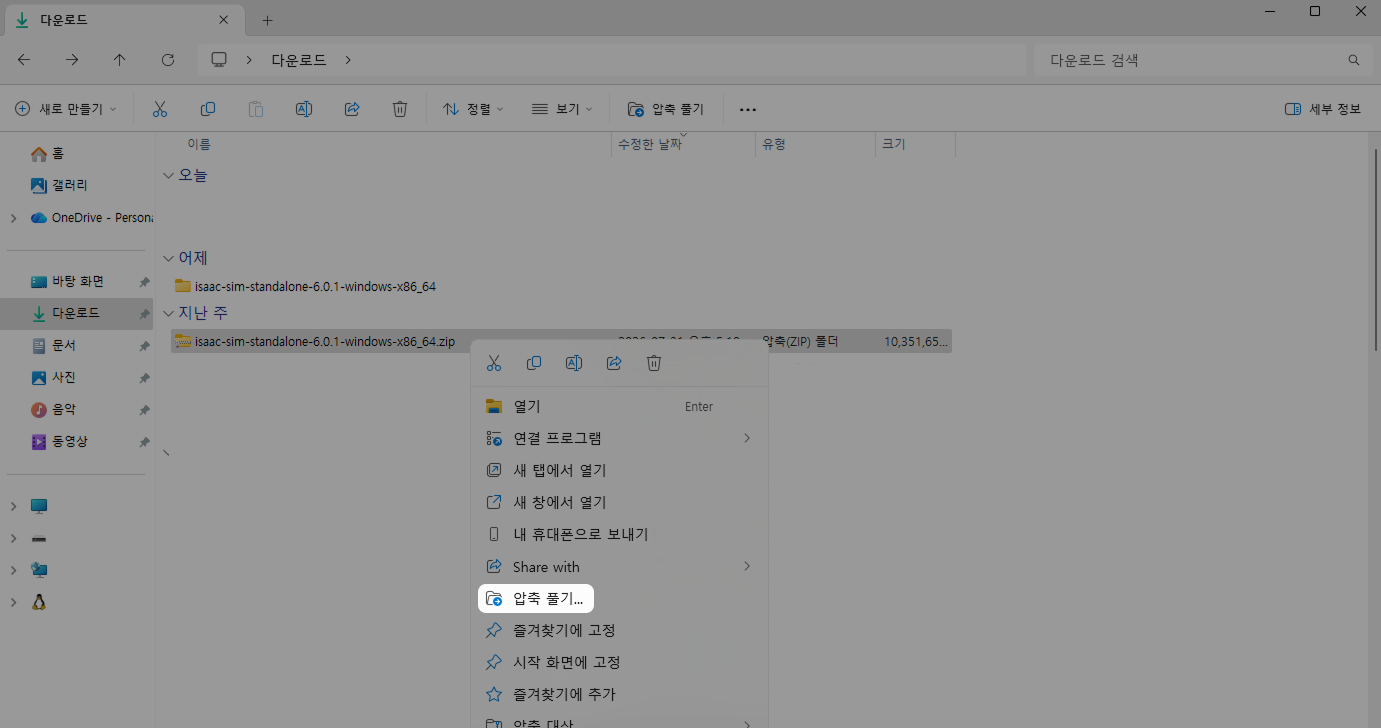The height and width of the screenshot is (728, 1381).
Task: Refresh the current folder view
Action: click(x=168, y=60)
